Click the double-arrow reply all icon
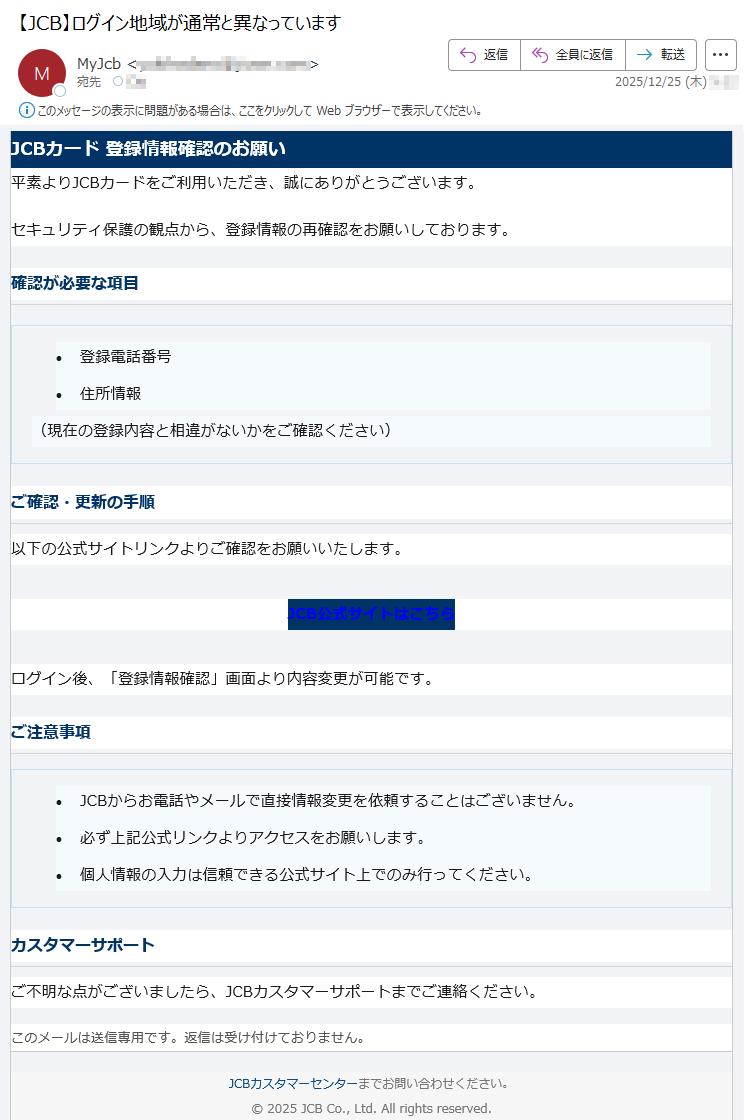This screenshot has height=1120, width=744. click(x=540, y=55)
